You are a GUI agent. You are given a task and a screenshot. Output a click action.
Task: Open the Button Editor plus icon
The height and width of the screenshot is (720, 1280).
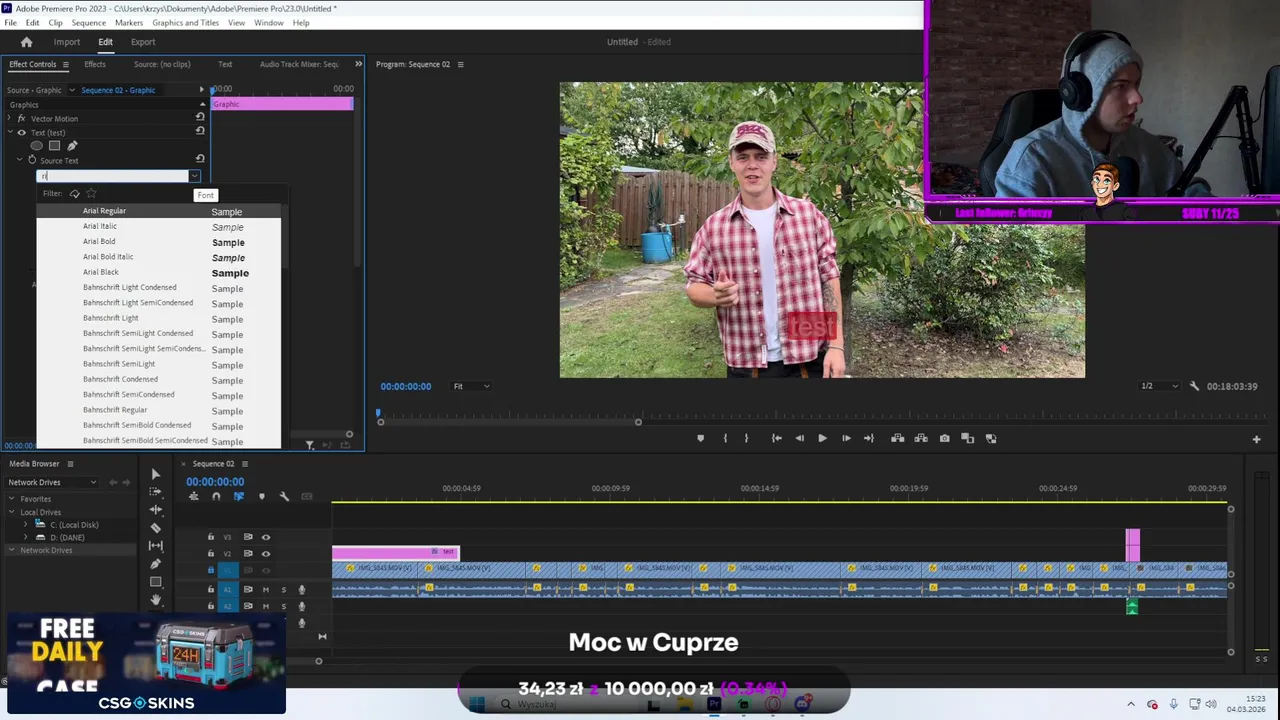[x=1257, y=439]
